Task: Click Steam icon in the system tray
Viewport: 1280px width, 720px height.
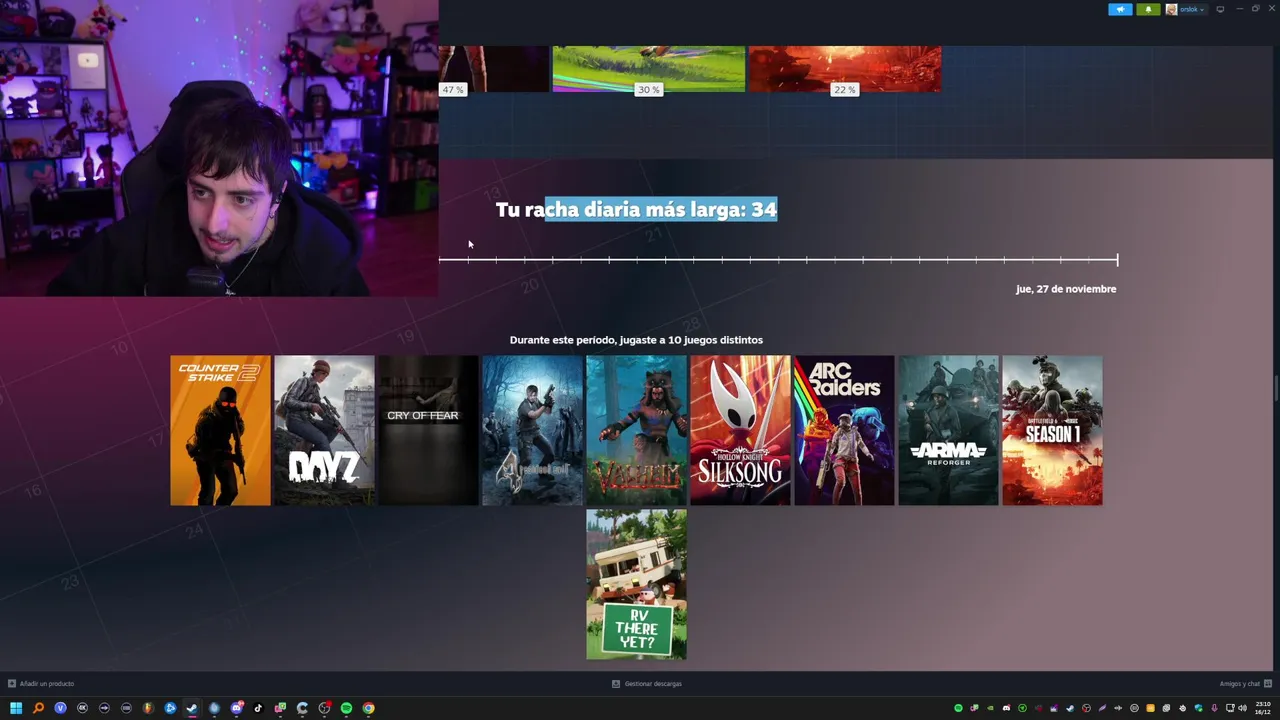Action: click(x=1070, y=708)
